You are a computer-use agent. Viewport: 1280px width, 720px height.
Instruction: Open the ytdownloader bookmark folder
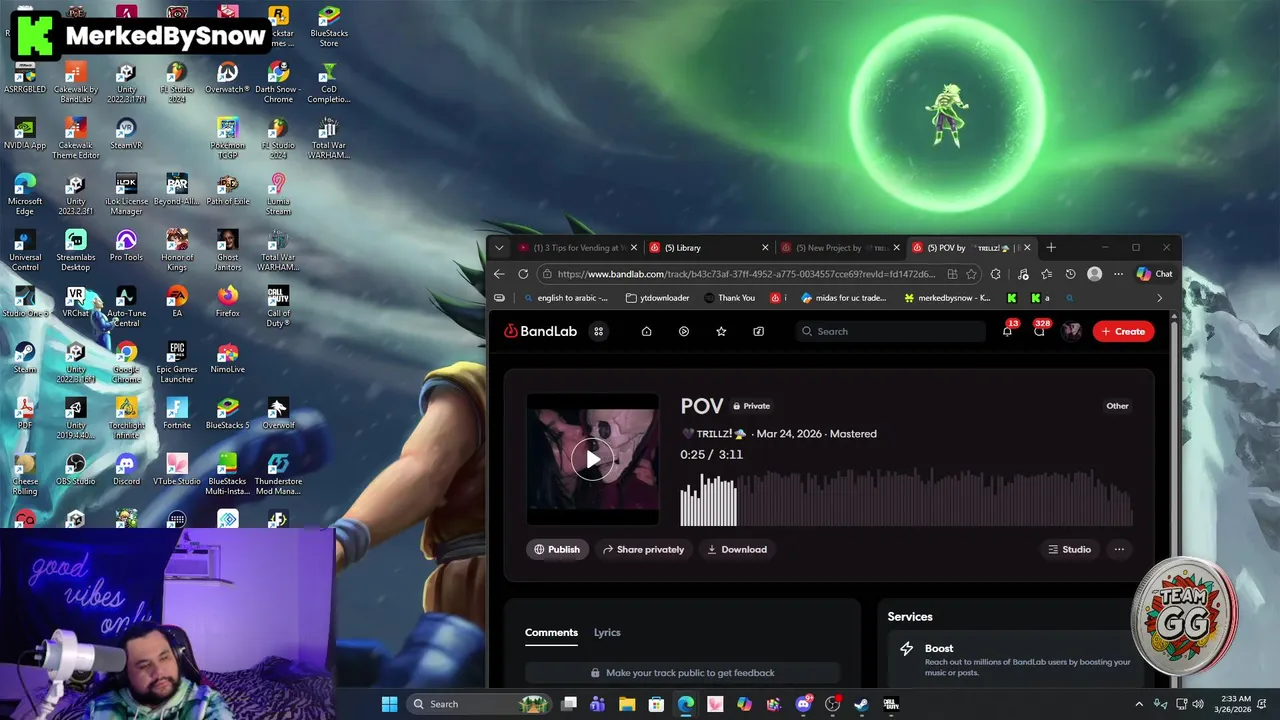(x=657, y=298)
